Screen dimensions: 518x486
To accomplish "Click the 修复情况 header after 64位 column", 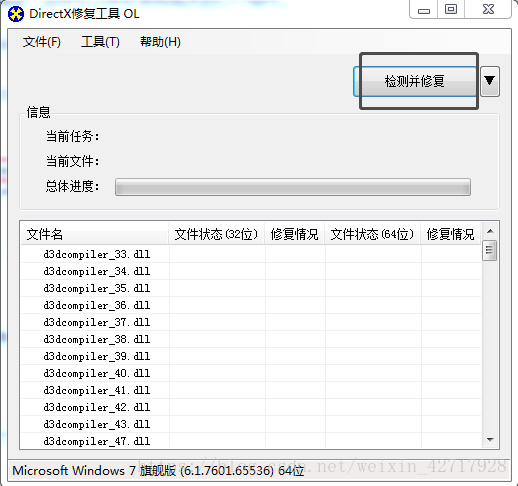I will (451, 234).
